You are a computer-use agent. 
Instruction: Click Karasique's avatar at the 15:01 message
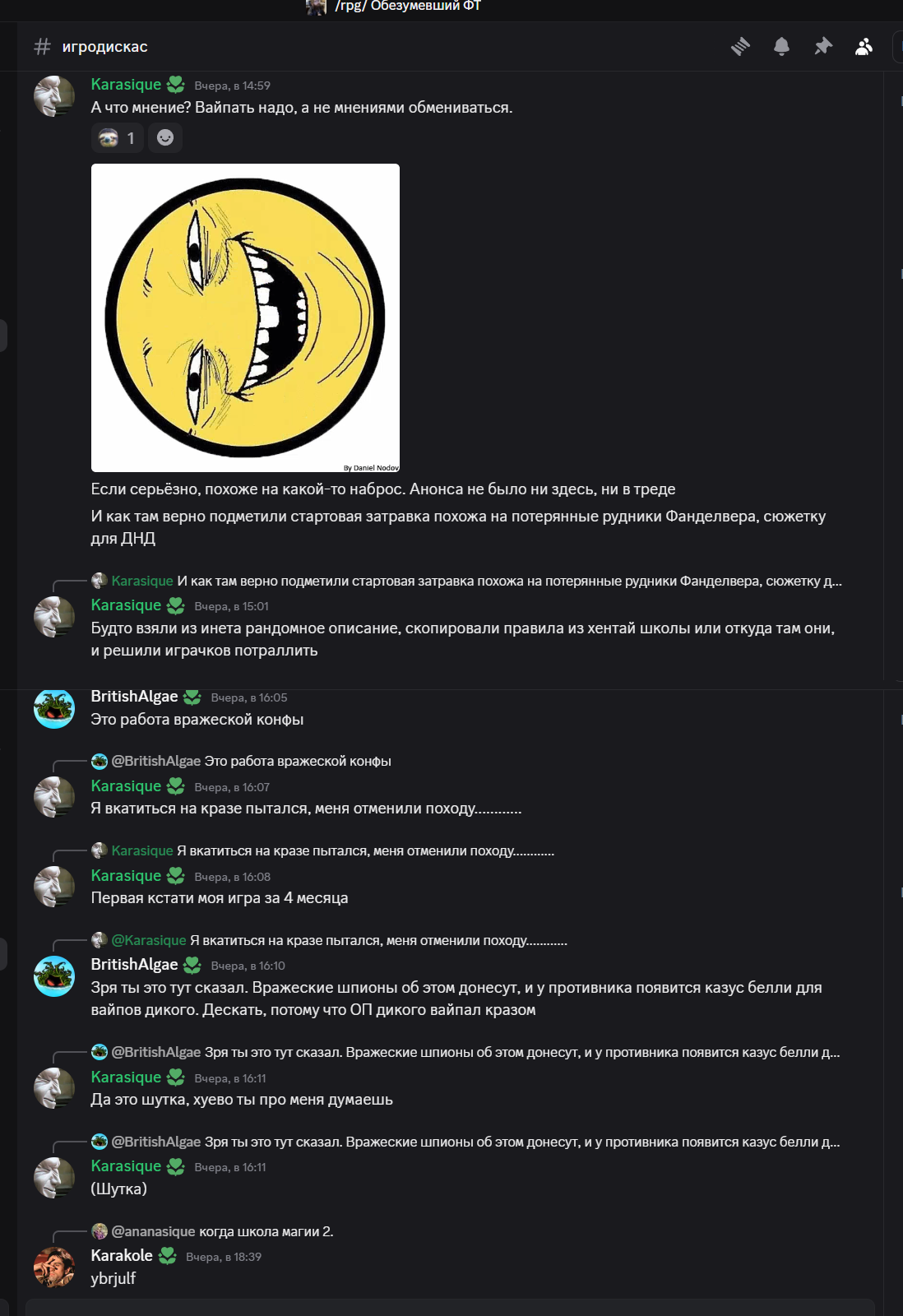pyautogui.click(x=54, y=617)
